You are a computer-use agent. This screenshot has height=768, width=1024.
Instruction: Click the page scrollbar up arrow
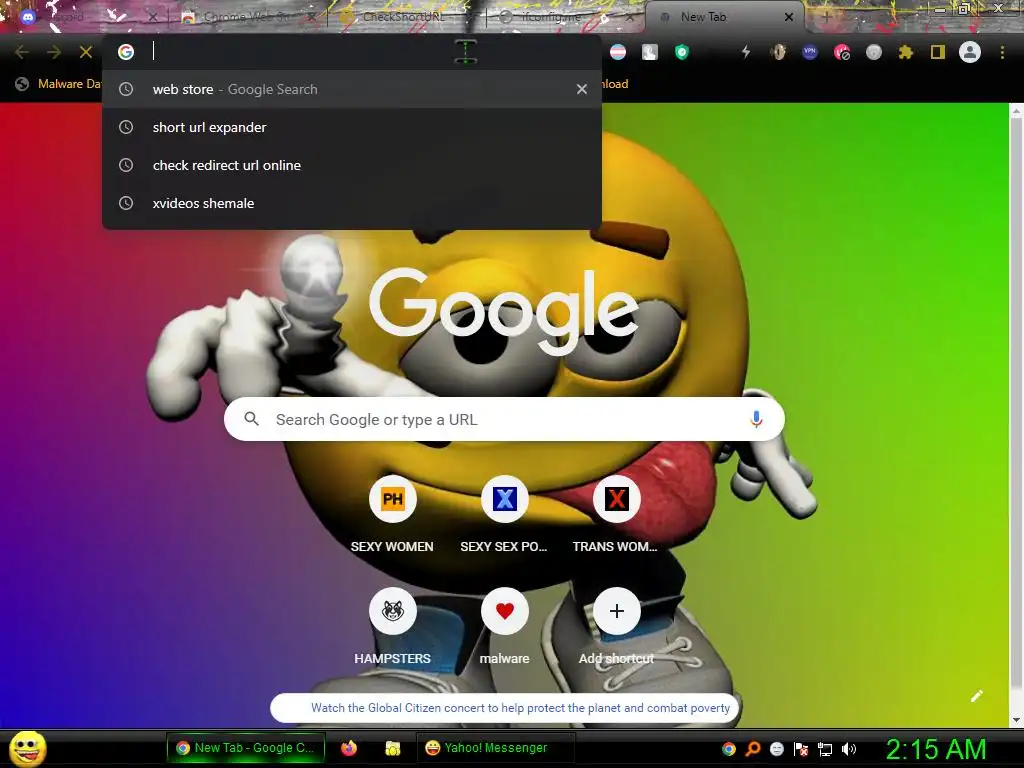(x=1016, y=111)
